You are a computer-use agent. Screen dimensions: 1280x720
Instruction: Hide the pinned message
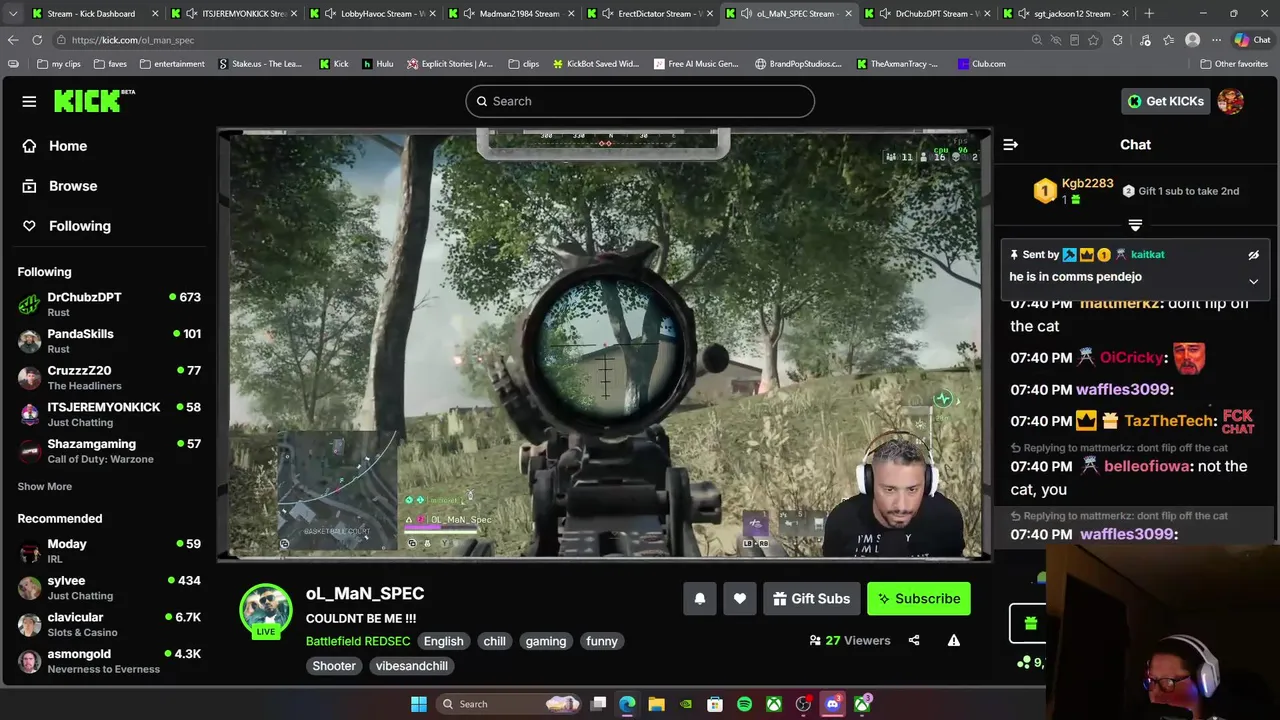click(1253, 255)
